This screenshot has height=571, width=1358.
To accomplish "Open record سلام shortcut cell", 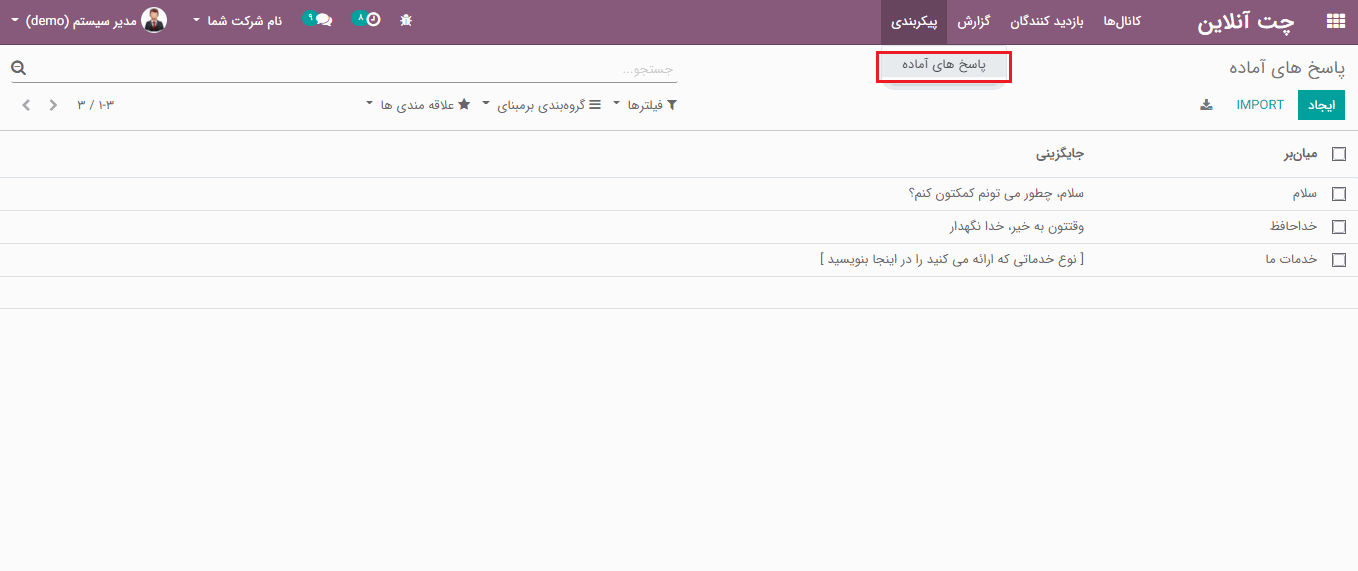I will point(1304,194).
